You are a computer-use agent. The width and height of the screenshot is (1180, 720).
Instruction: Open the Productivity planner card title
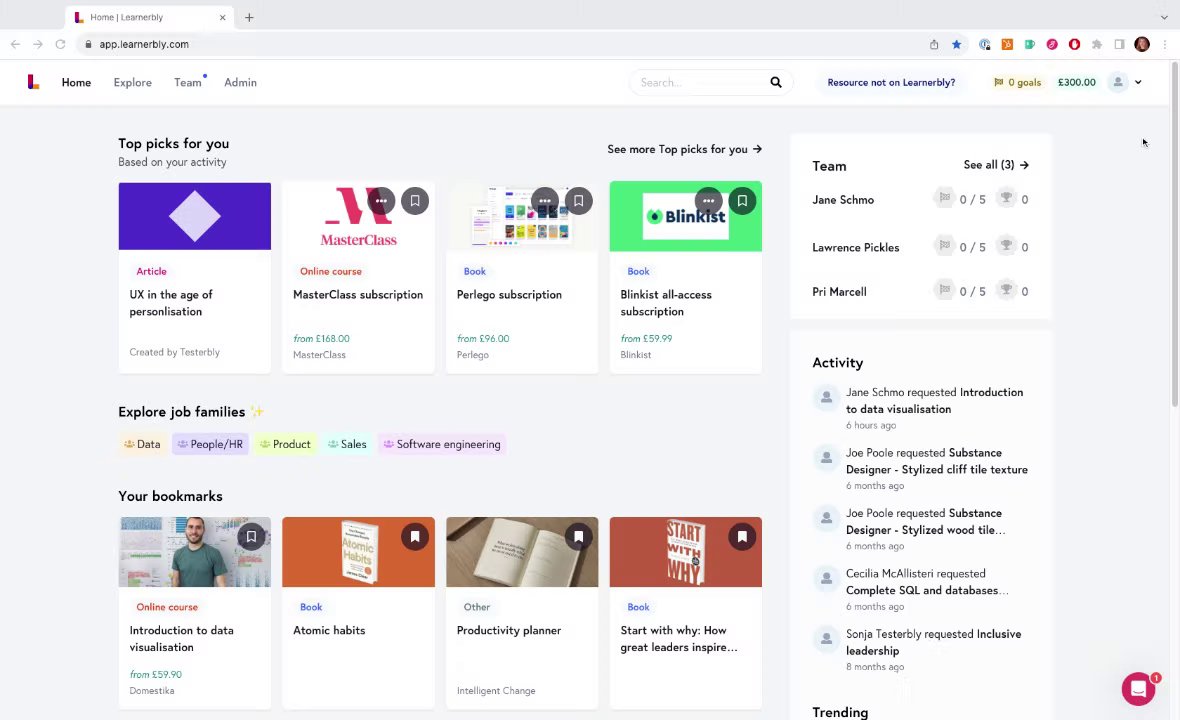click(509, 630)
